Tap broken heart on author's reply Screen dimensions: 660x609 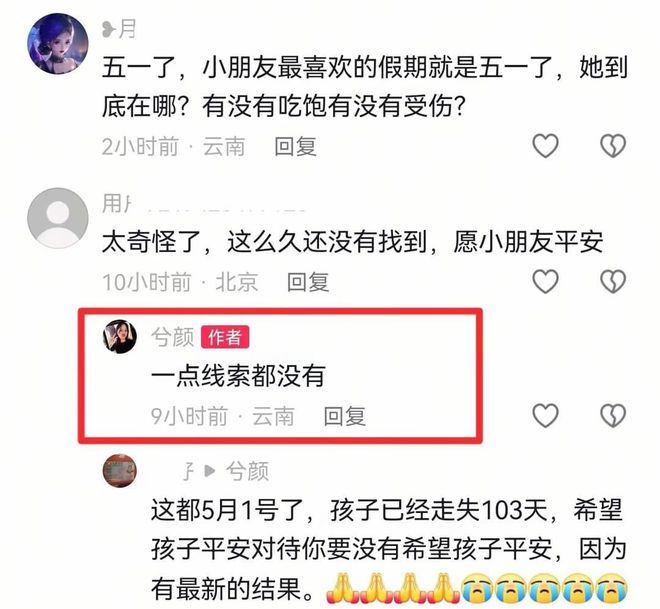tap(613, 415)
